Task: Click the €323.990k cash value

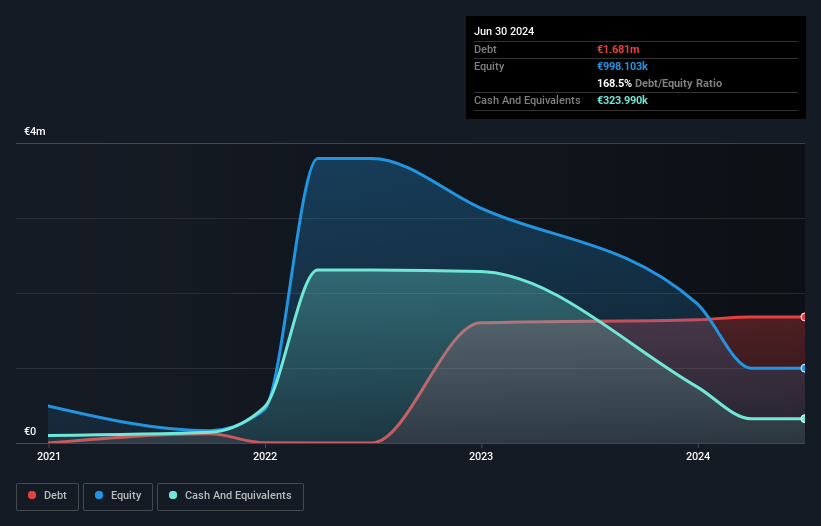Action: pyautogui.click(x=623, y=100)
